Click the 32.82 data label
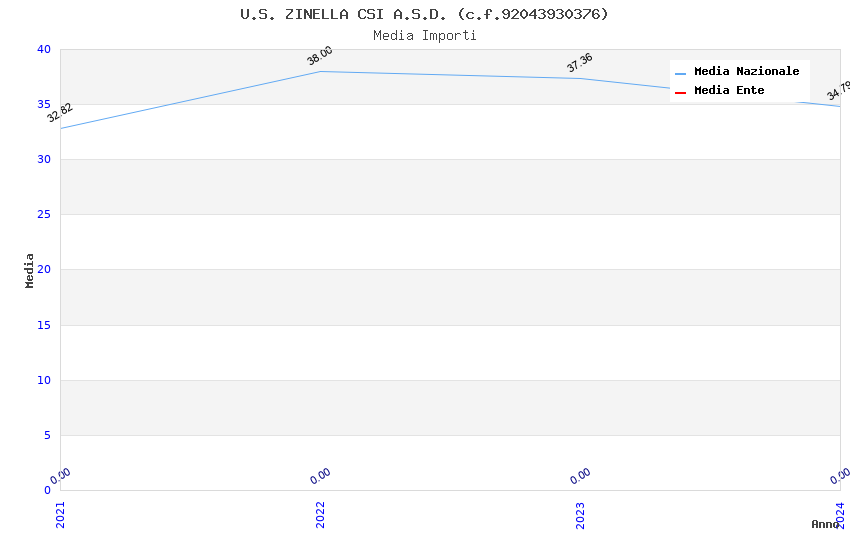 [60, 113]
